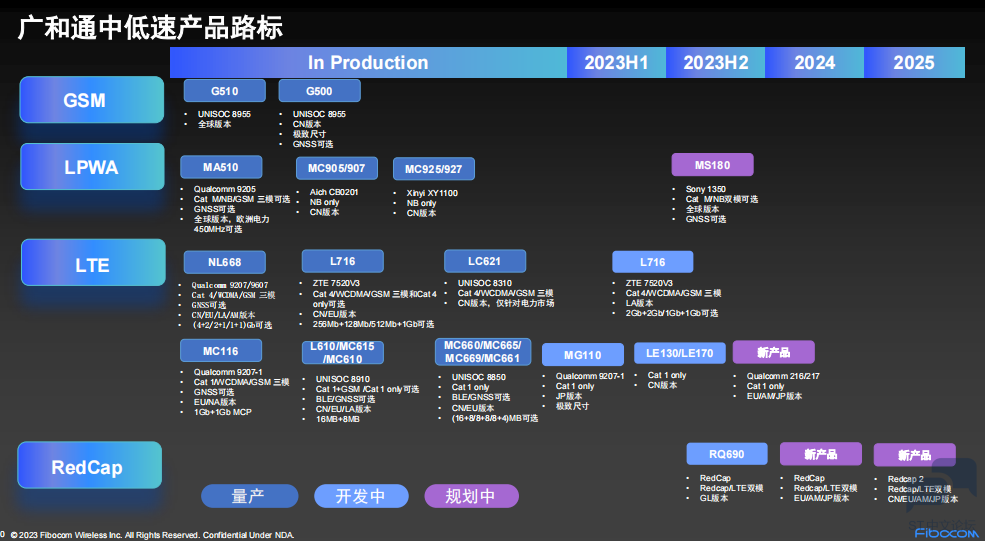This screenshot has height=541, width=985.
Task: Click the EU/NA版本 bullet
Action: 215,402
